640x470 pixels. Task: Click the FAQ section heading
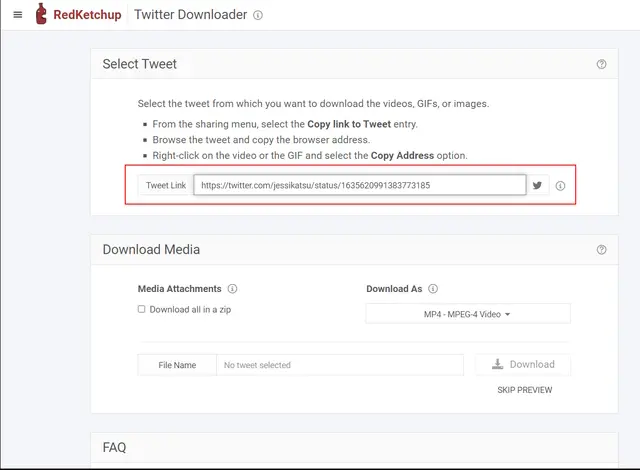point(114,447)
